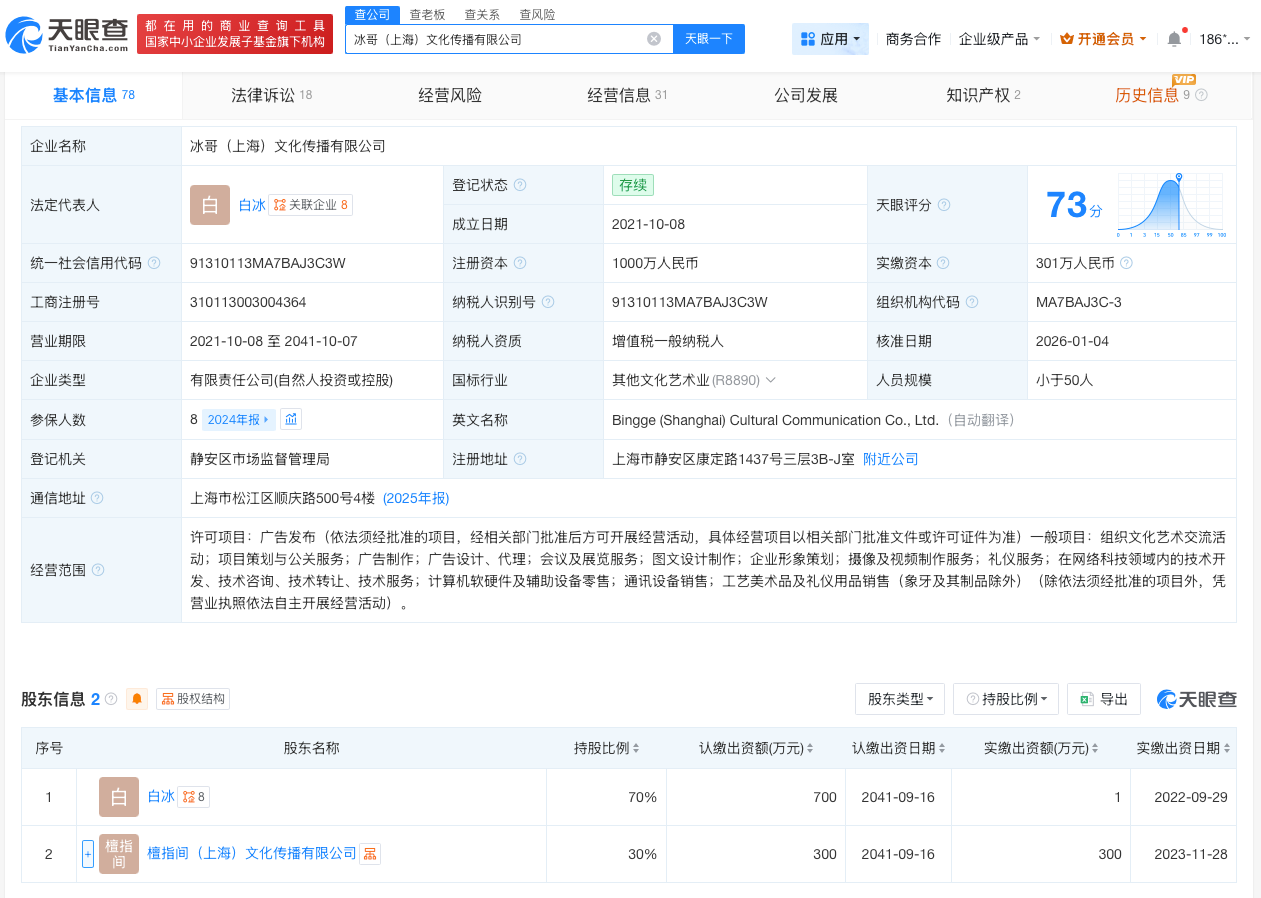Open help icon next to 天眼评分
1261x898 pixels.
[944, 205]
